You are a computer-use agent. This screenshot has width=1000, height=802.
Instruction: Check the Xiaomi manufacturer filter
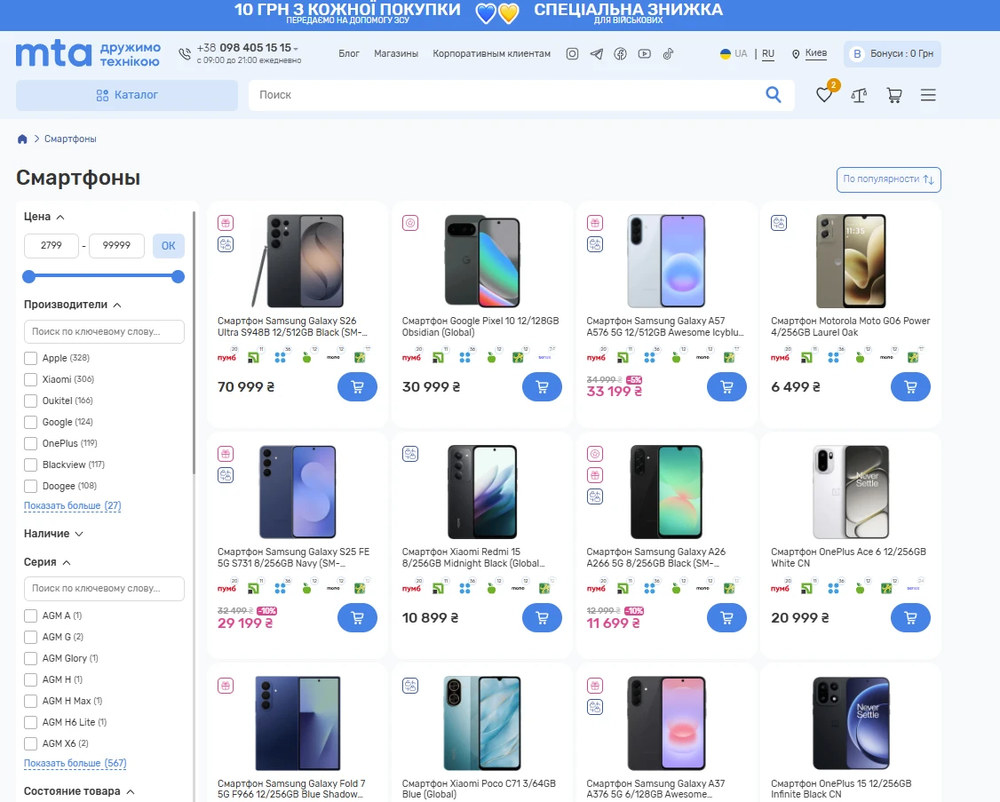tap(31, 379)
